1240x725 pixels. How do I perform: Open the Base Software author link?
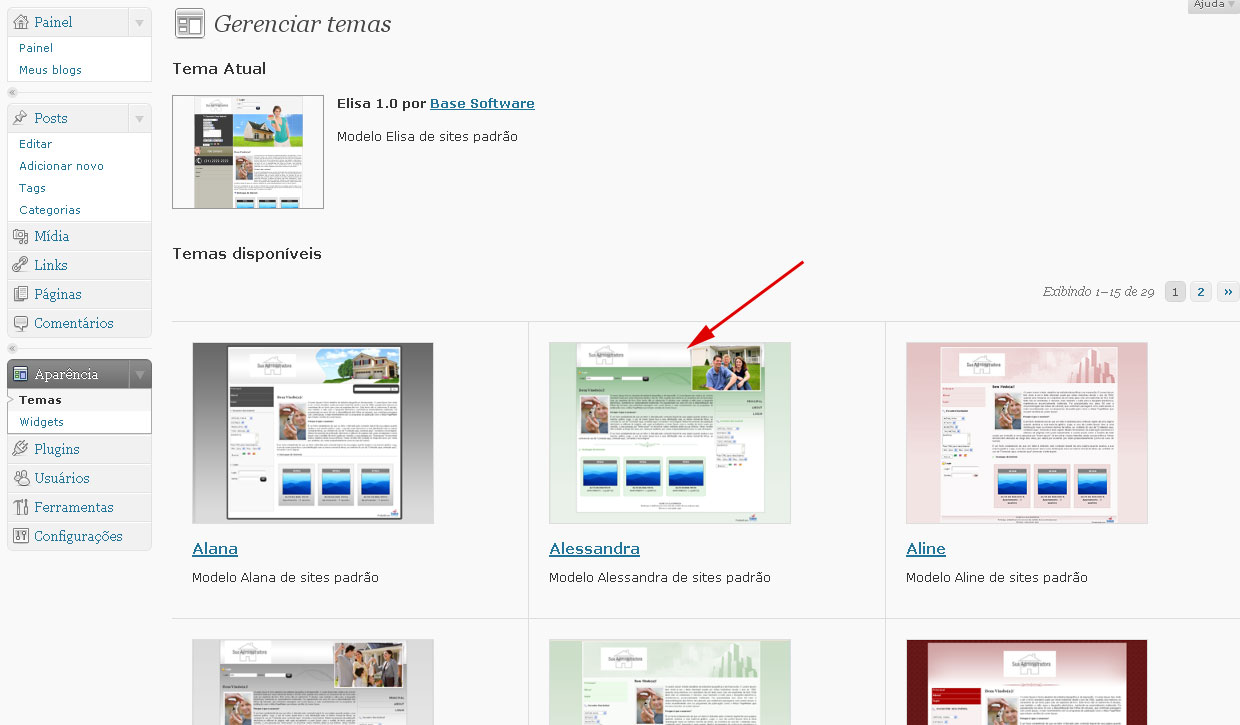[482, 103]
